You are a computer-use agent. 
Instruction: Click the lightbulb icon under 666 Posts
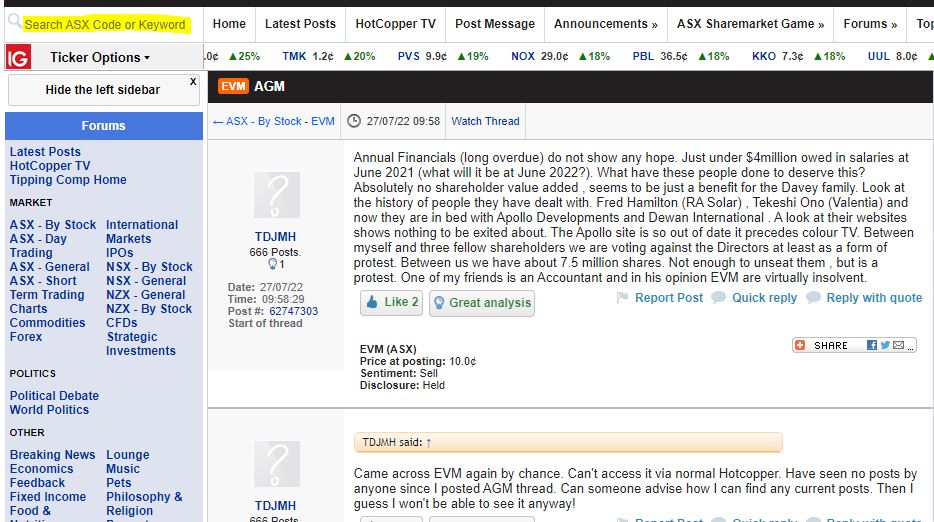point(272,264)
